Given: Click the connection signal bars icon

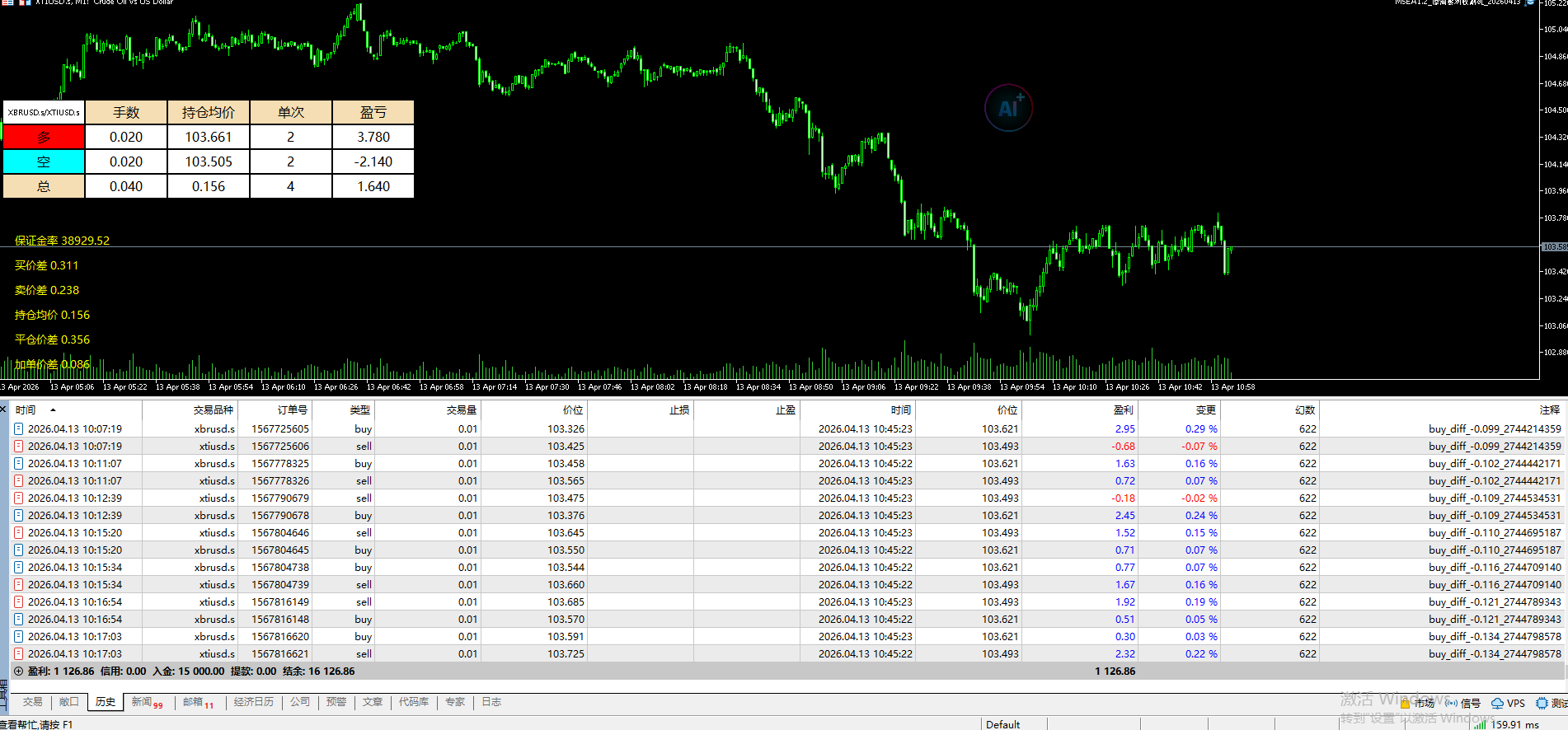Looking at the screenshot, I should tap(1480, 724).
